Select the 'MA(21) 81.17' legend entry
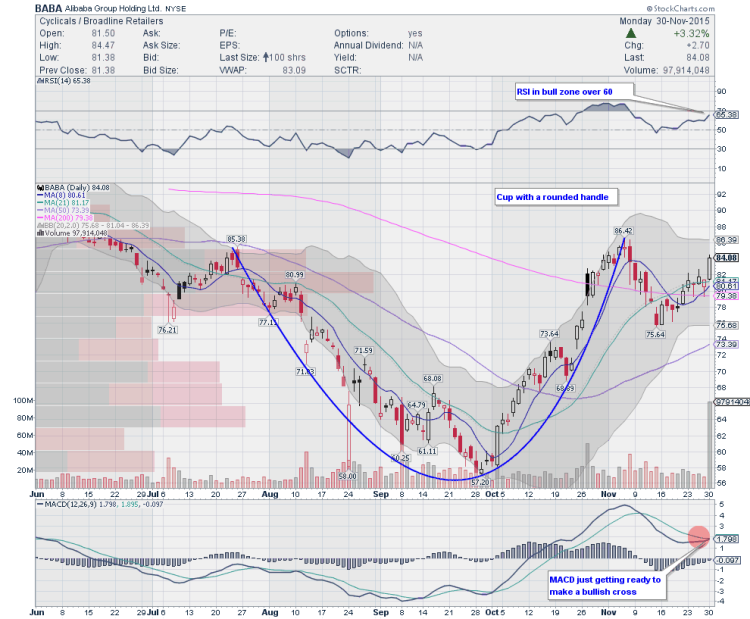 click(63, 203)
